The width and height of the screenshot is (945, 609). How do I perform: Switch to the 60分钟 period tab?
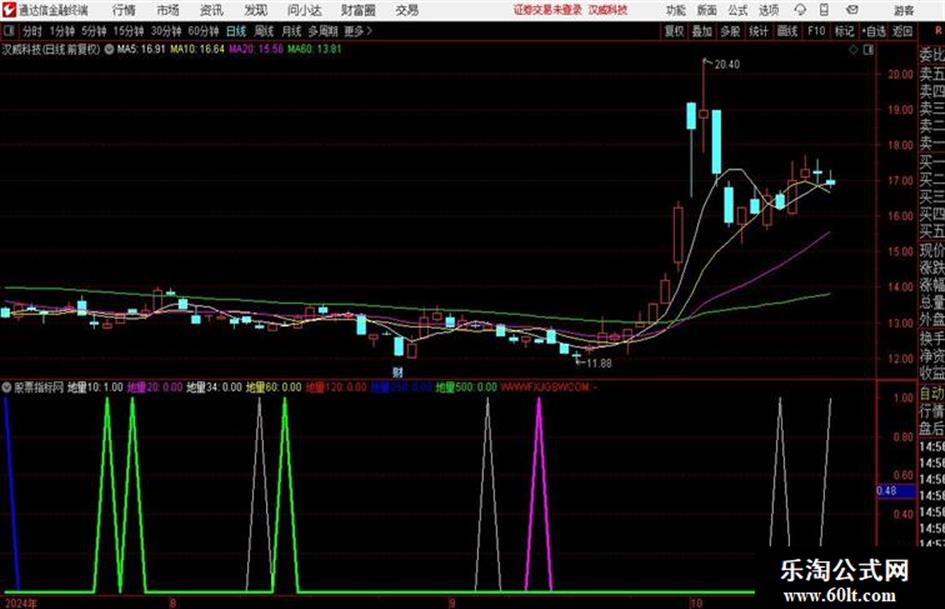(204, 31)
